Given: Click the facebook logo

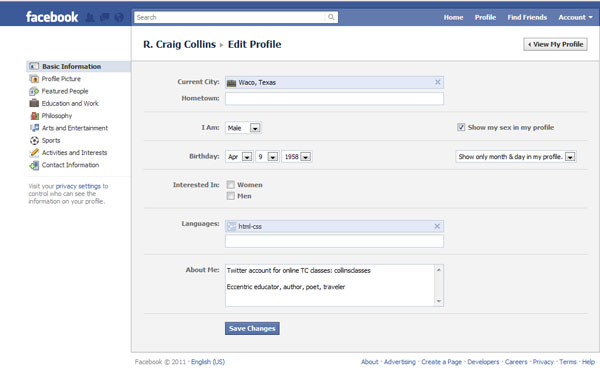Looking at the screenshot, I should click(52, 17).
